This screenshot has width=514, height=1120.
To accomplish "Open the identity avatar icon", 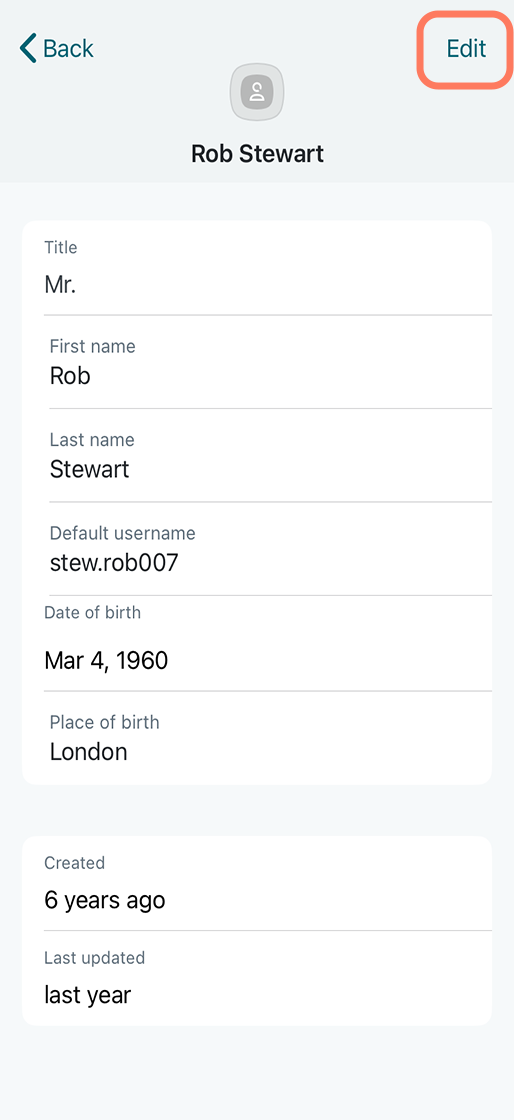I will (257, 91).
